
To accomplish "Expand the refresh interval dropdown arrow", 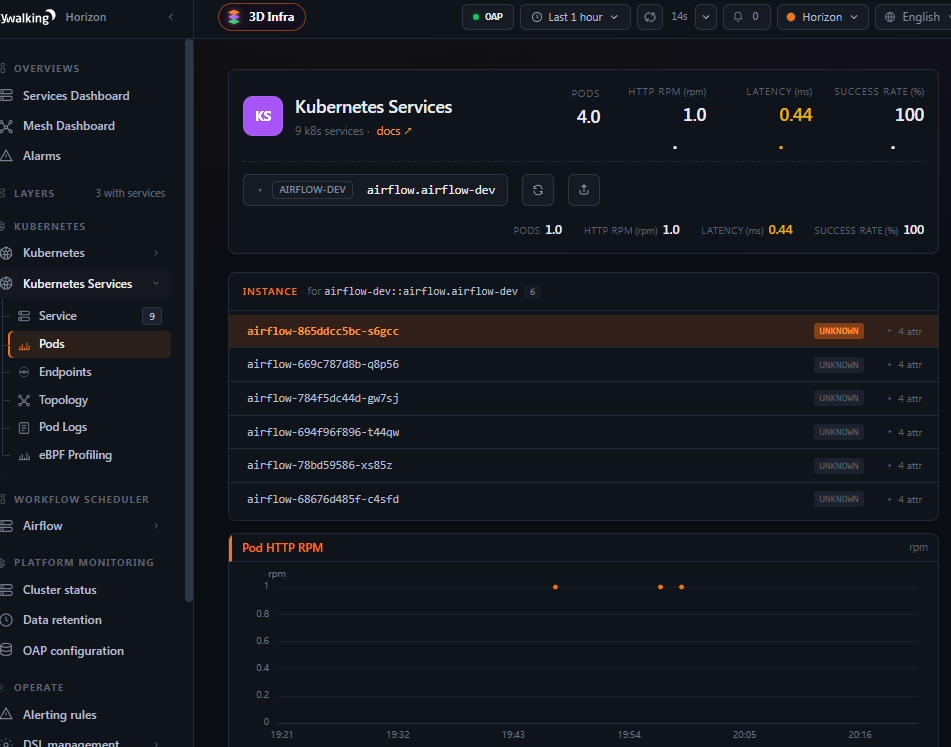I will click(x=706, y=17).
